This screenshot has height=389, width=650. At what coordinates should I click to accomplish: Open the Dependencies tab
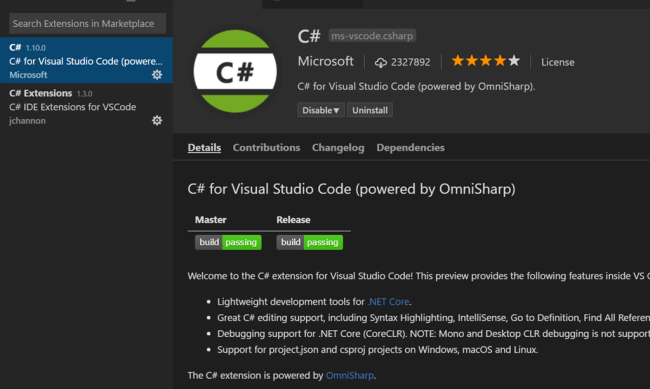point(410,148)
